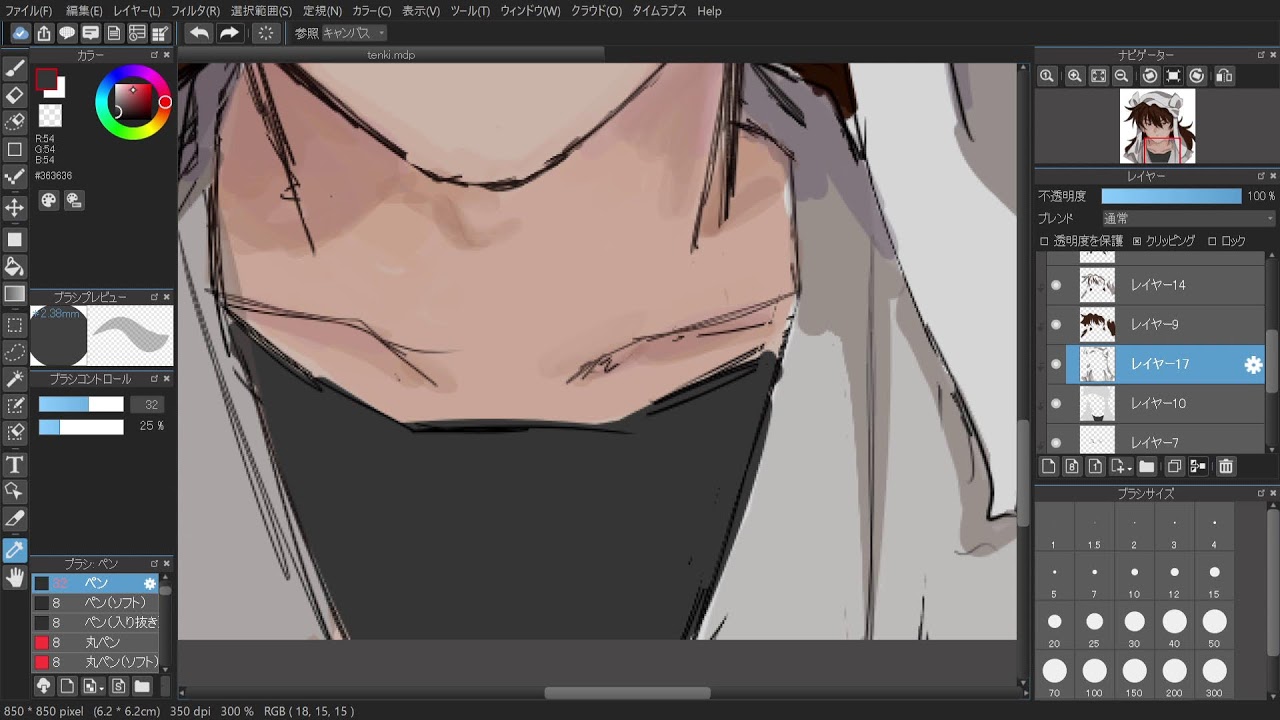Float the カラー panel
1280x720 pixels.
154,55
